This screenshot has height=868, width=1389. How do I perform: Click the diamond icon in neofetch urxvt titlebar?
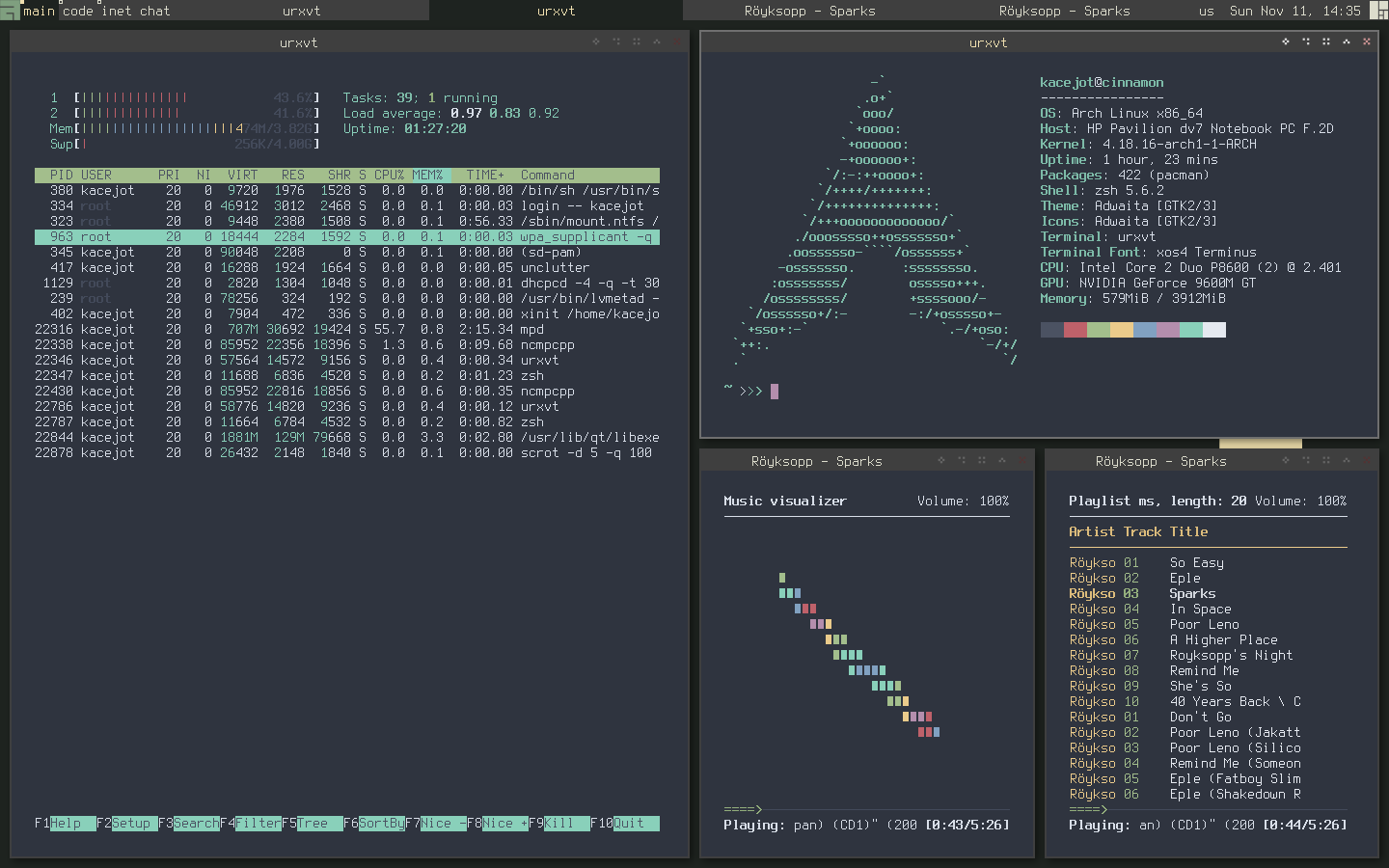(1286, 41)
